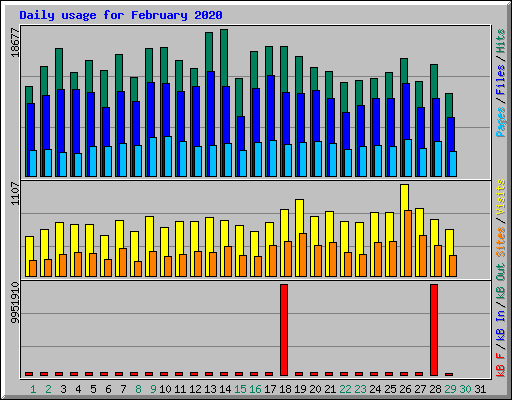Select the cyan pages bar for day 10
Viewport: 512px width, 400px height.
click(x=168, y=156)
